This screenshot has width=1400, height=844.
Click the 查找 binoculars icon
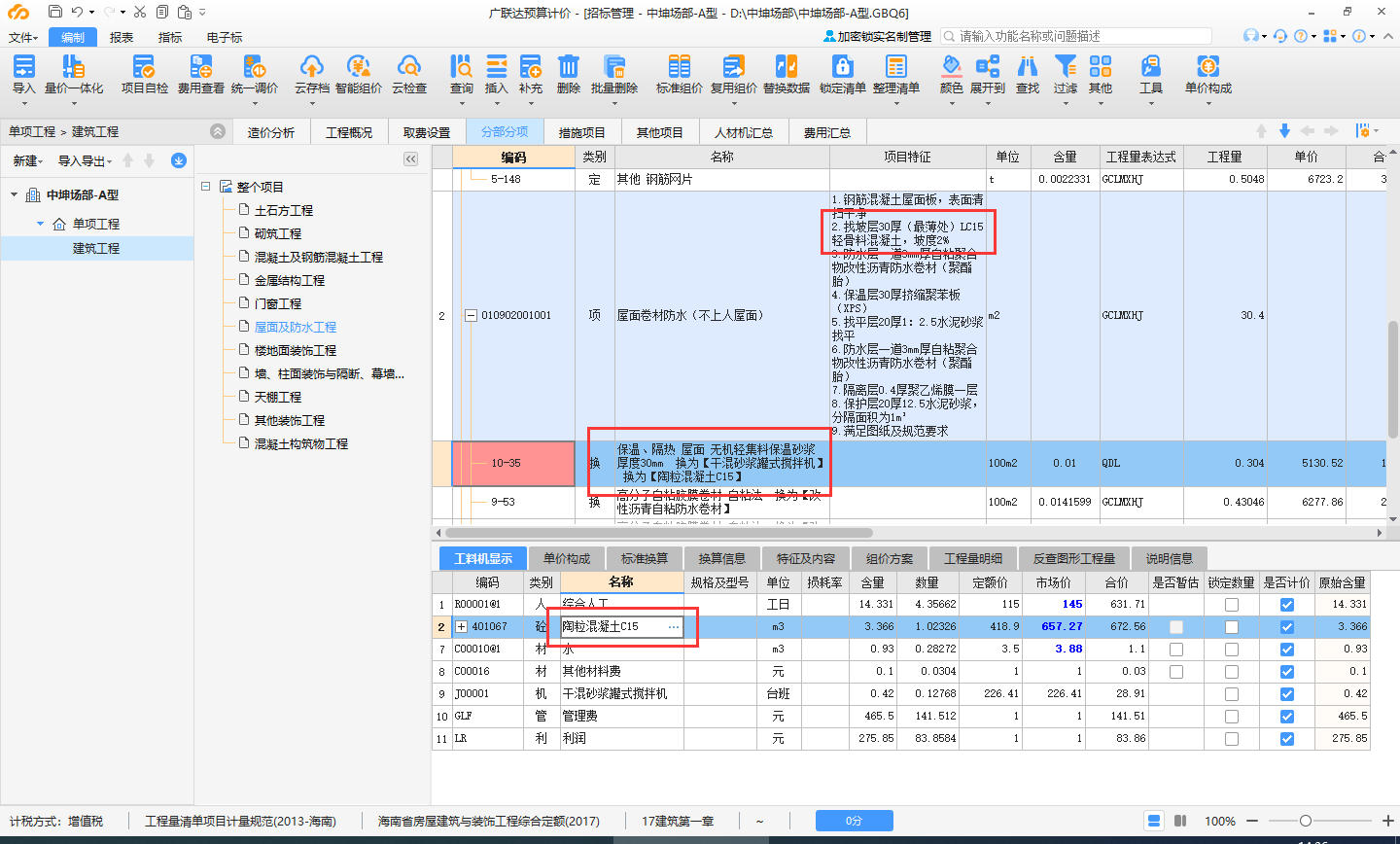[x=1027, y=66]
